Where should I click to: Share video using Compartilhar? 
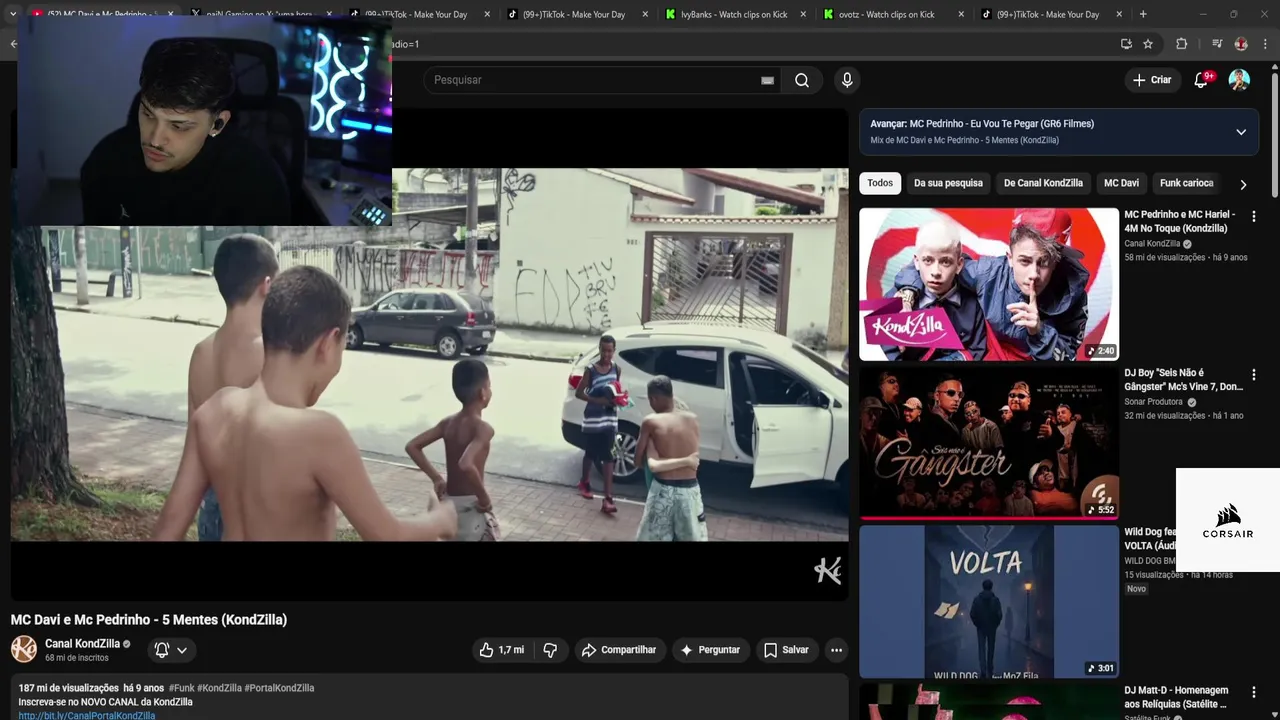(619, 650)
